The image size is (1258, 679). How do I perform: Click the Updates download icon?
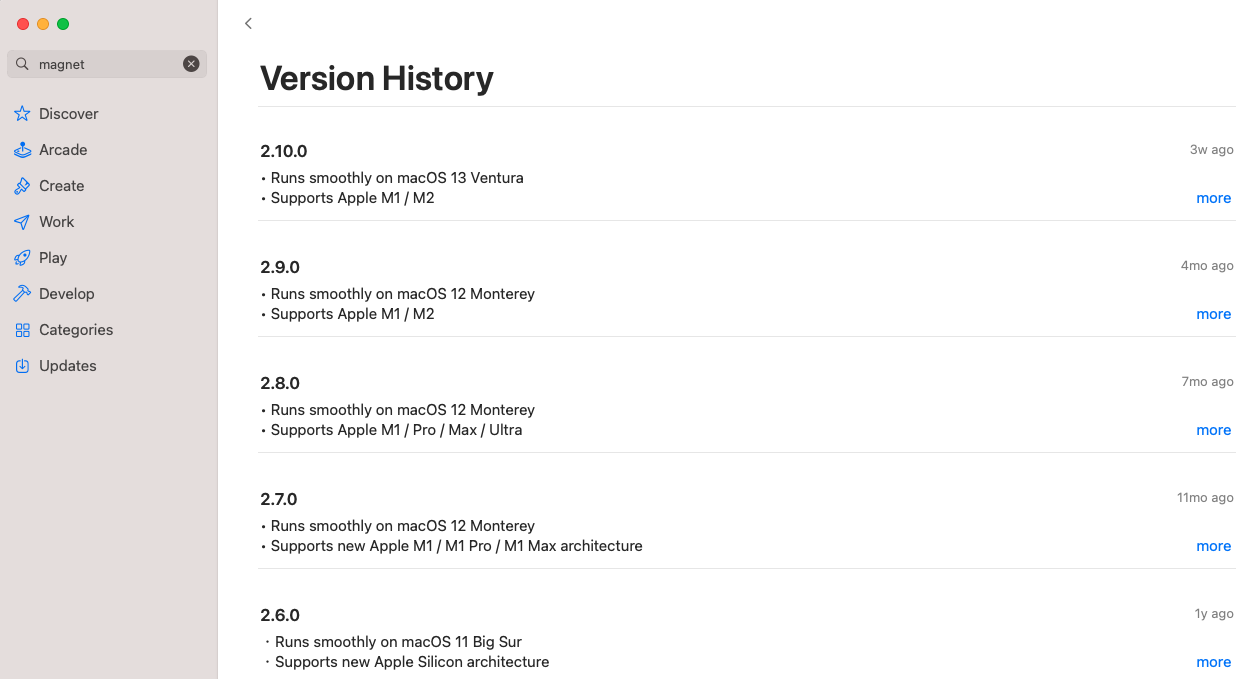(x=22, y=366)
